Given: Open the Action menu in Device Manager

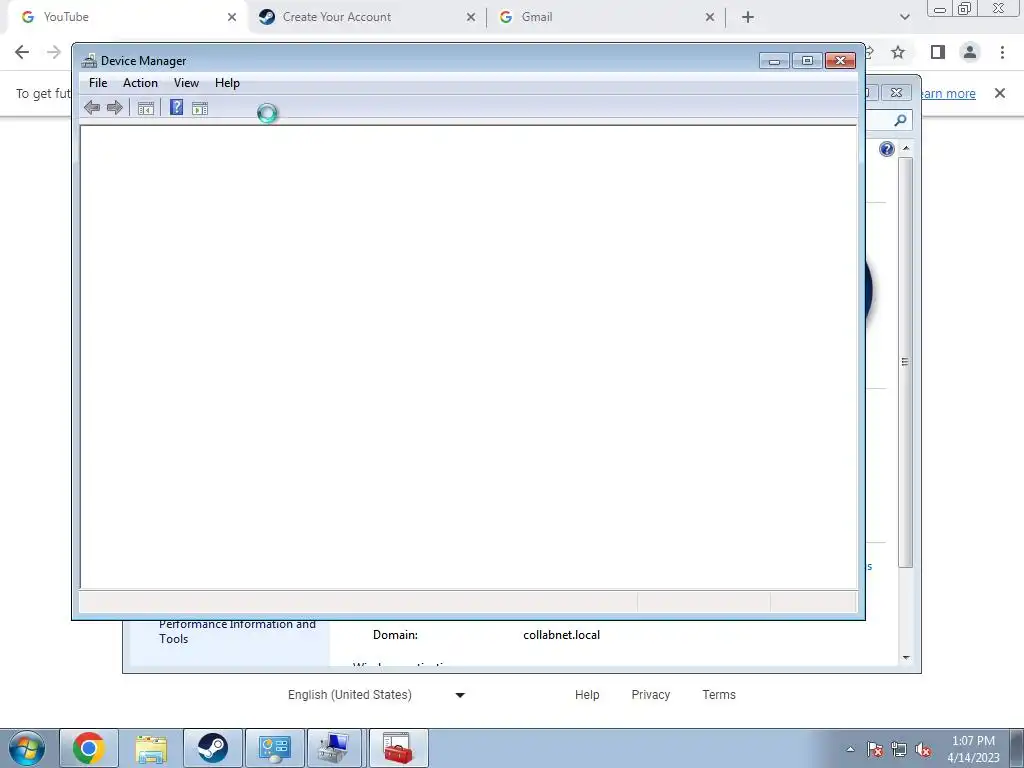Looking at the screenshot, I should coord(140,83).
